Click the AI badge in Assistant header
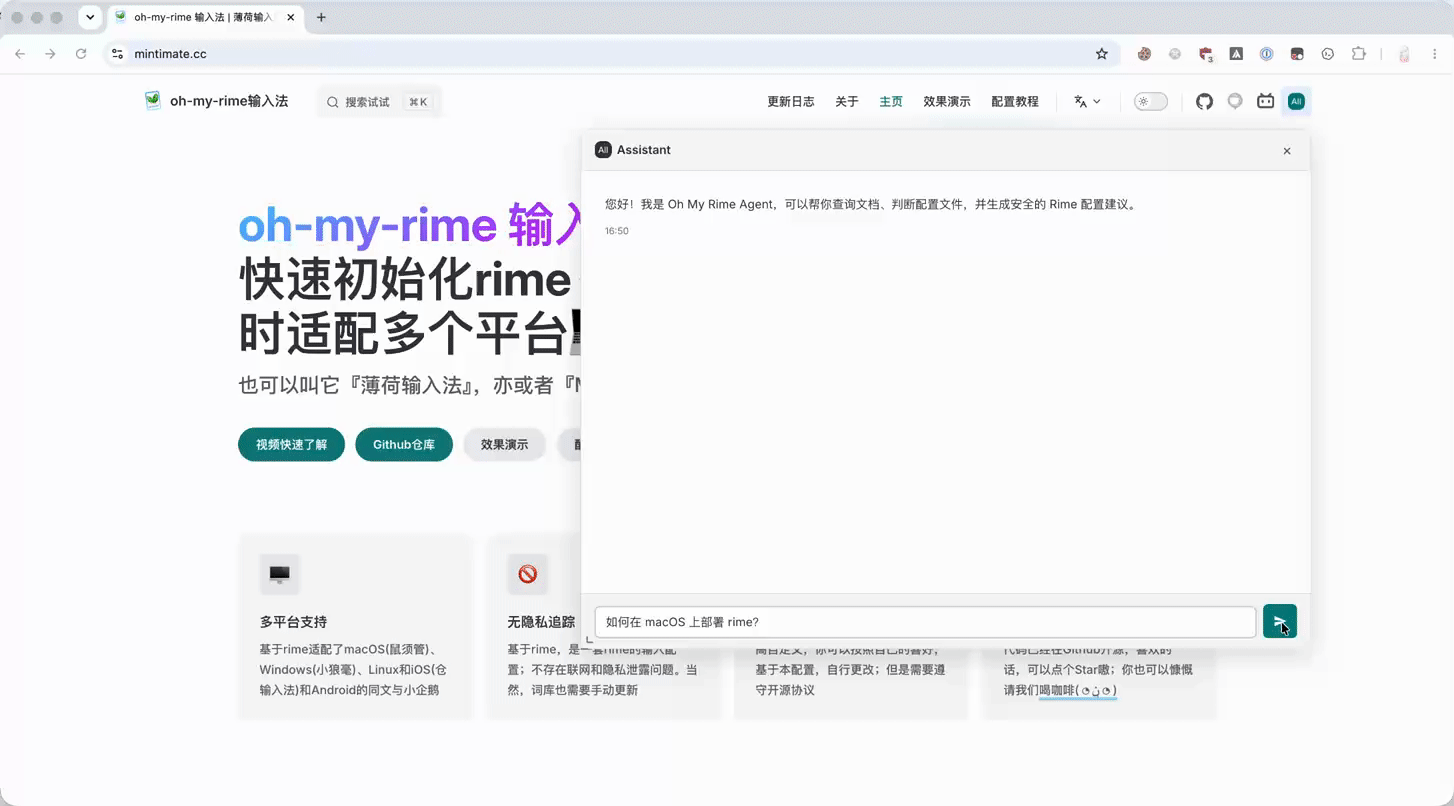 (x=603, y=150)
